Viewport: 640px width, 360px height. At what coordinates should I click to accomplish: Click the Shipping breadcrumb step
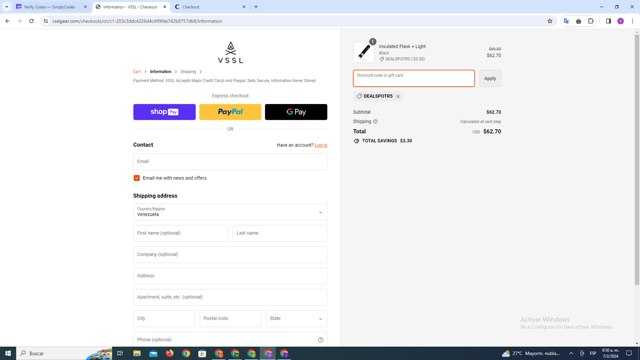pyautogui.click(x=188, y=71)
